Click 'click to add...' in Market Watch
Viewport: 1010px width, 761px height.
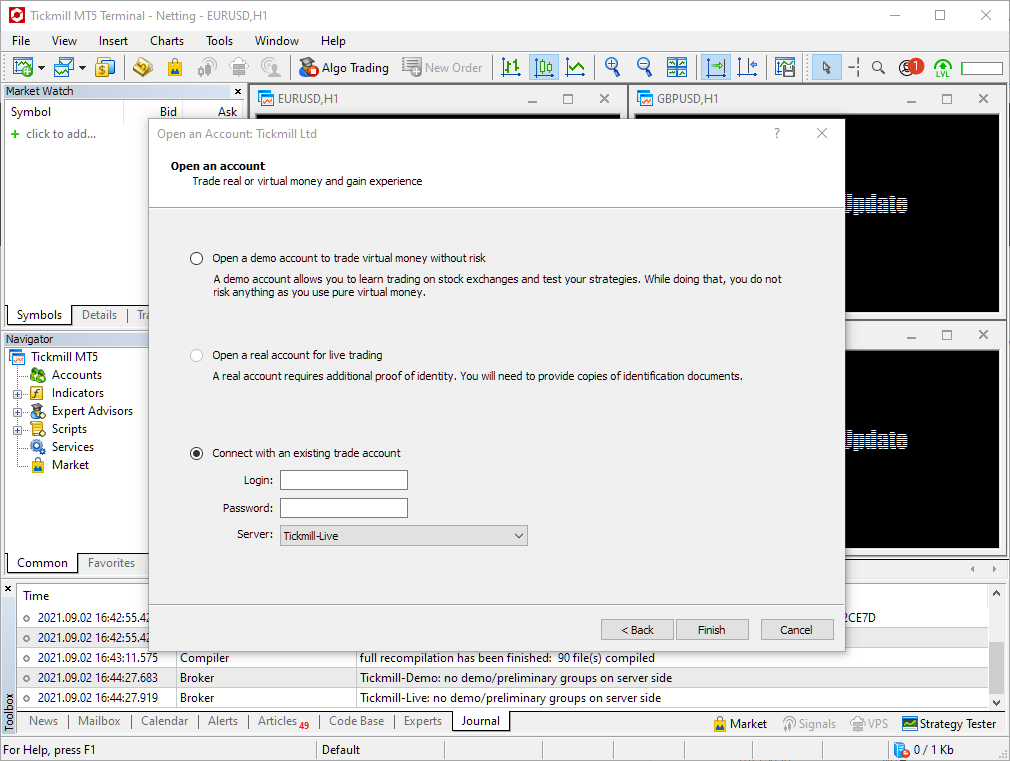tap(61, 134)
